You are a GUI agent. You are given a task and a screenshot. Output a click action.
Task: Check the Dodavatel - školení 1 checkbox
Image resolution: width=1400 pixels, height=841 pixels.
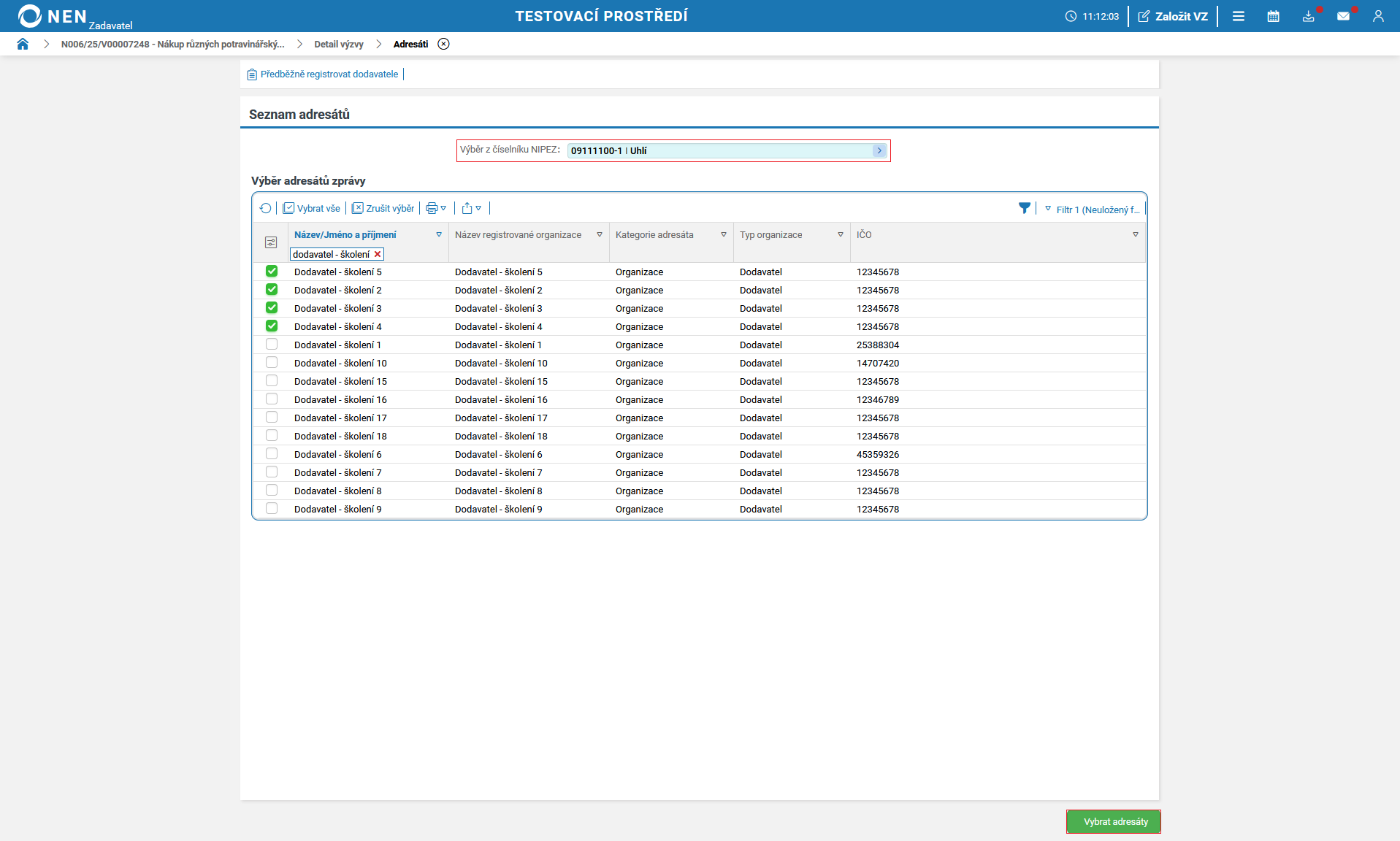click(x=272, y=345)
